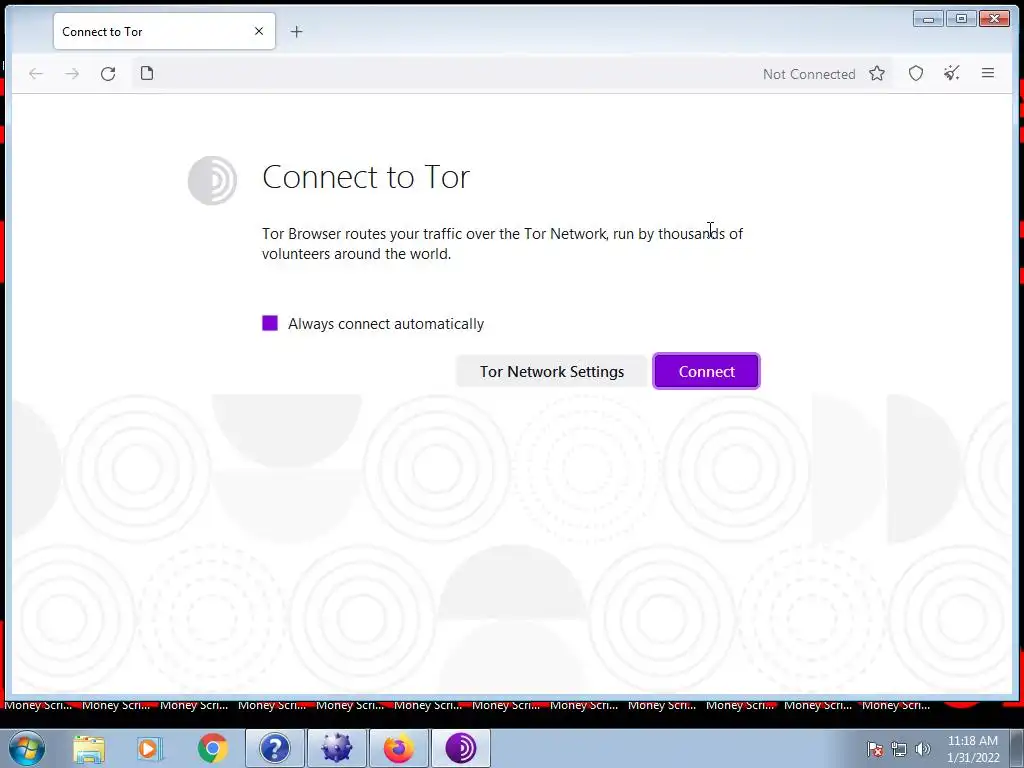Open the security level shield icon
This screenshot has width=1024, height=768.
point(916,74)
